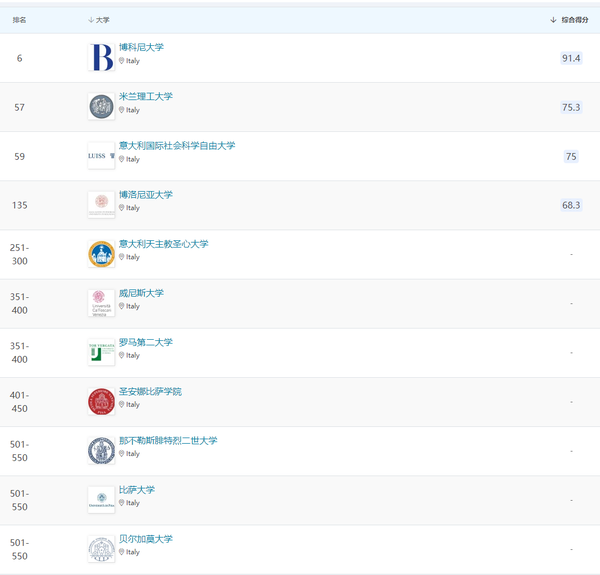The height and width of the screenshot is (575, 600).
Task: Click the location pin icon under 比萨大学
Action: click(x=121, y=503)
